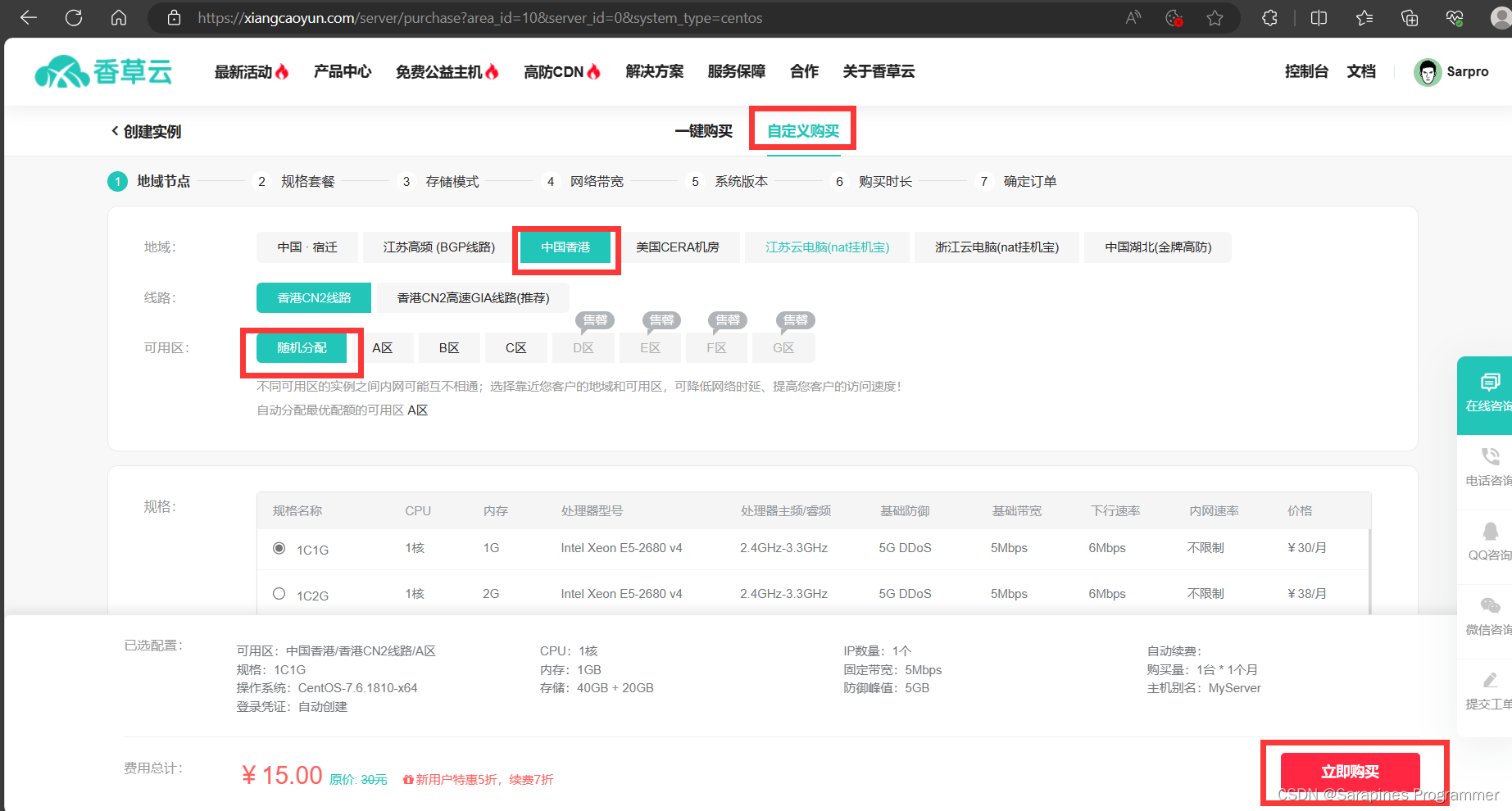
Task: Click the submit ticket pencil icon
Action: tap(1489, 680)
